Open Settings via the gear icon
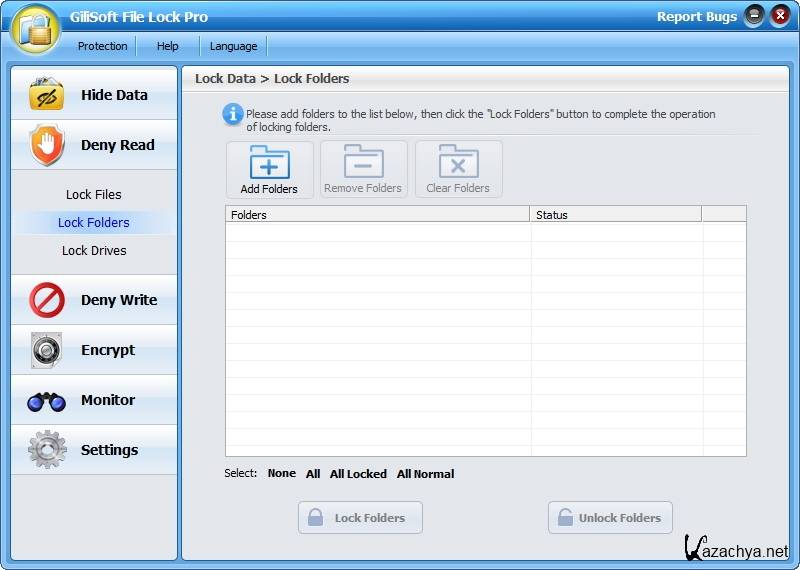Screen dimensions: 800x570 (46, 450)
